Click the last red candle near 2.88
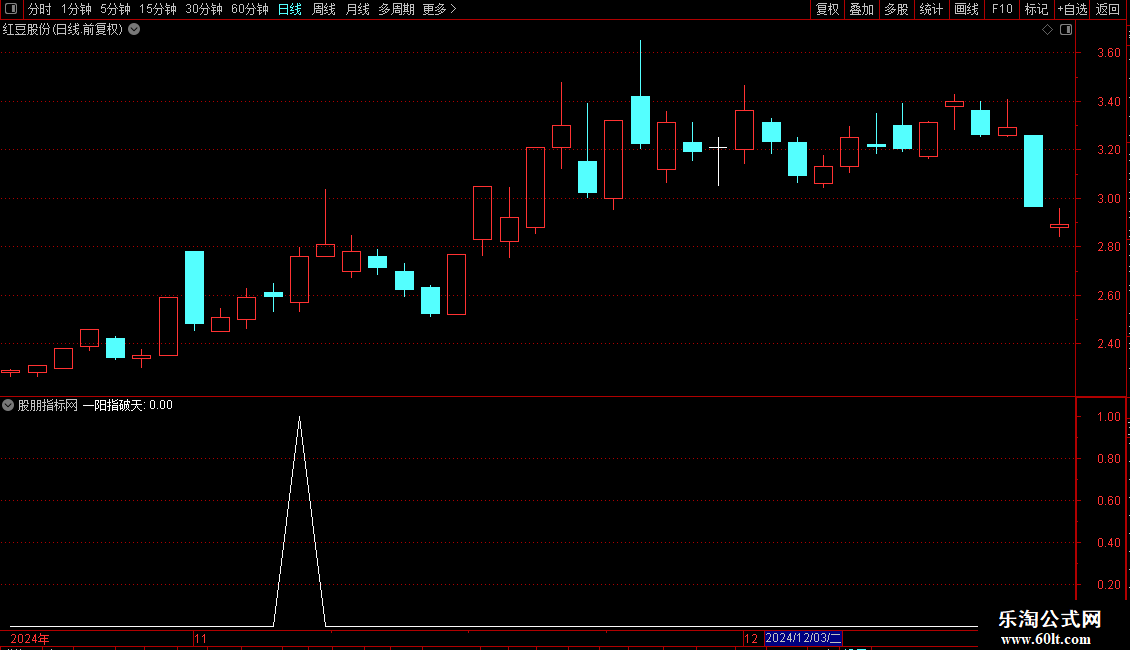The width and height of the screenshot is (1130, 650). [1059, 226]
